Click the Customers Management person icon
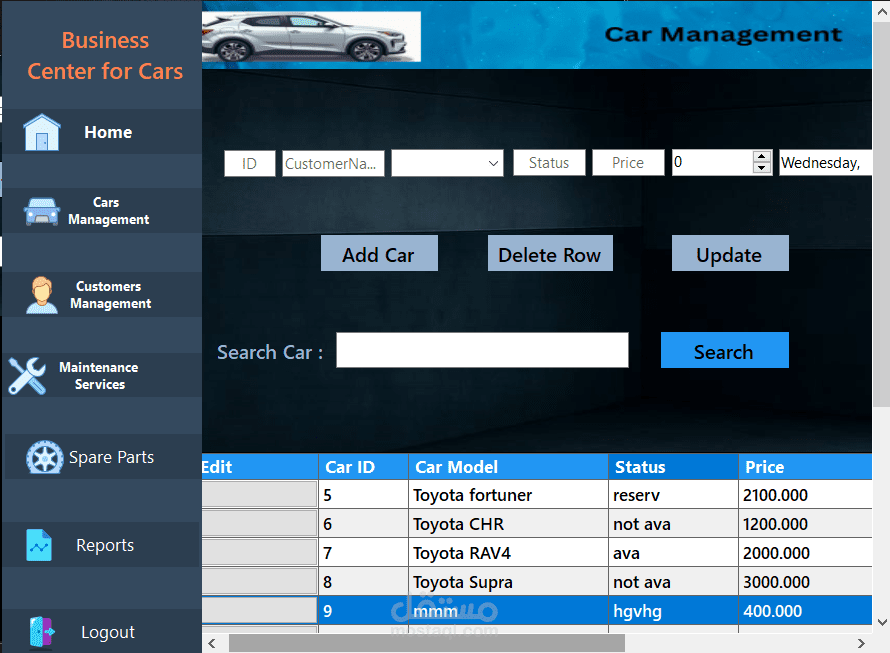Viewport: 890px width, 653px height. (x=41, y=295)
